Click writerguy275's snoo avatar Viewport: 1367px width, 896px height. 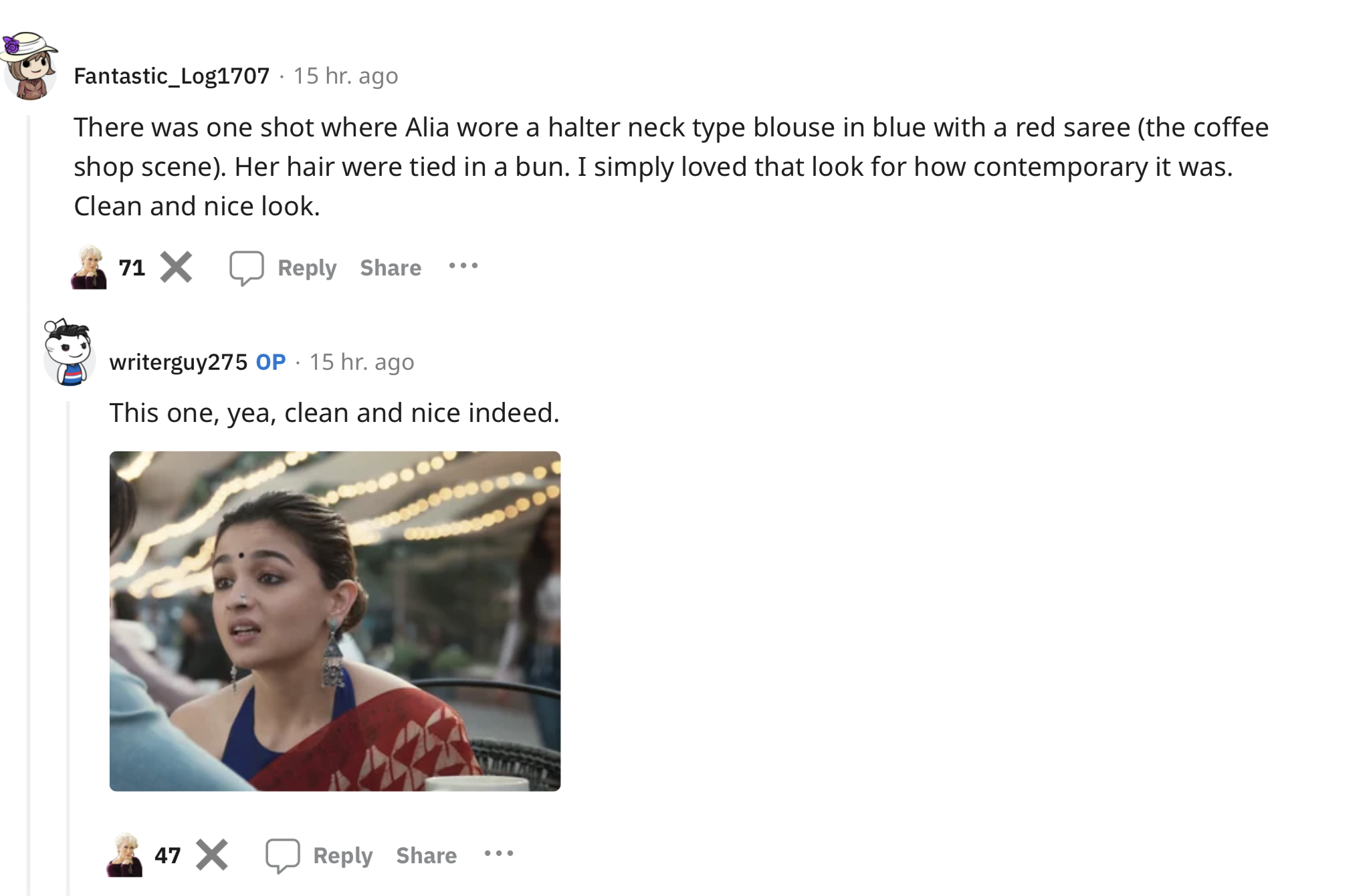68,352
